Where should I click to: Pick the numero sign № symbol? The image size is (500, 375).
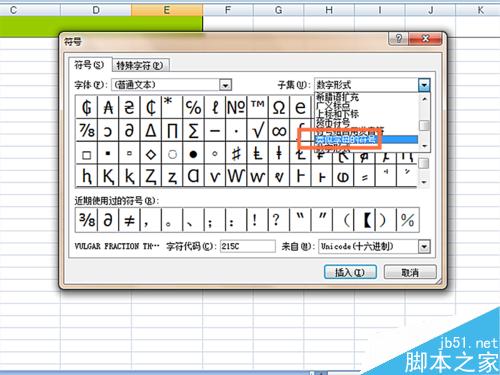[x=236, y=107]
